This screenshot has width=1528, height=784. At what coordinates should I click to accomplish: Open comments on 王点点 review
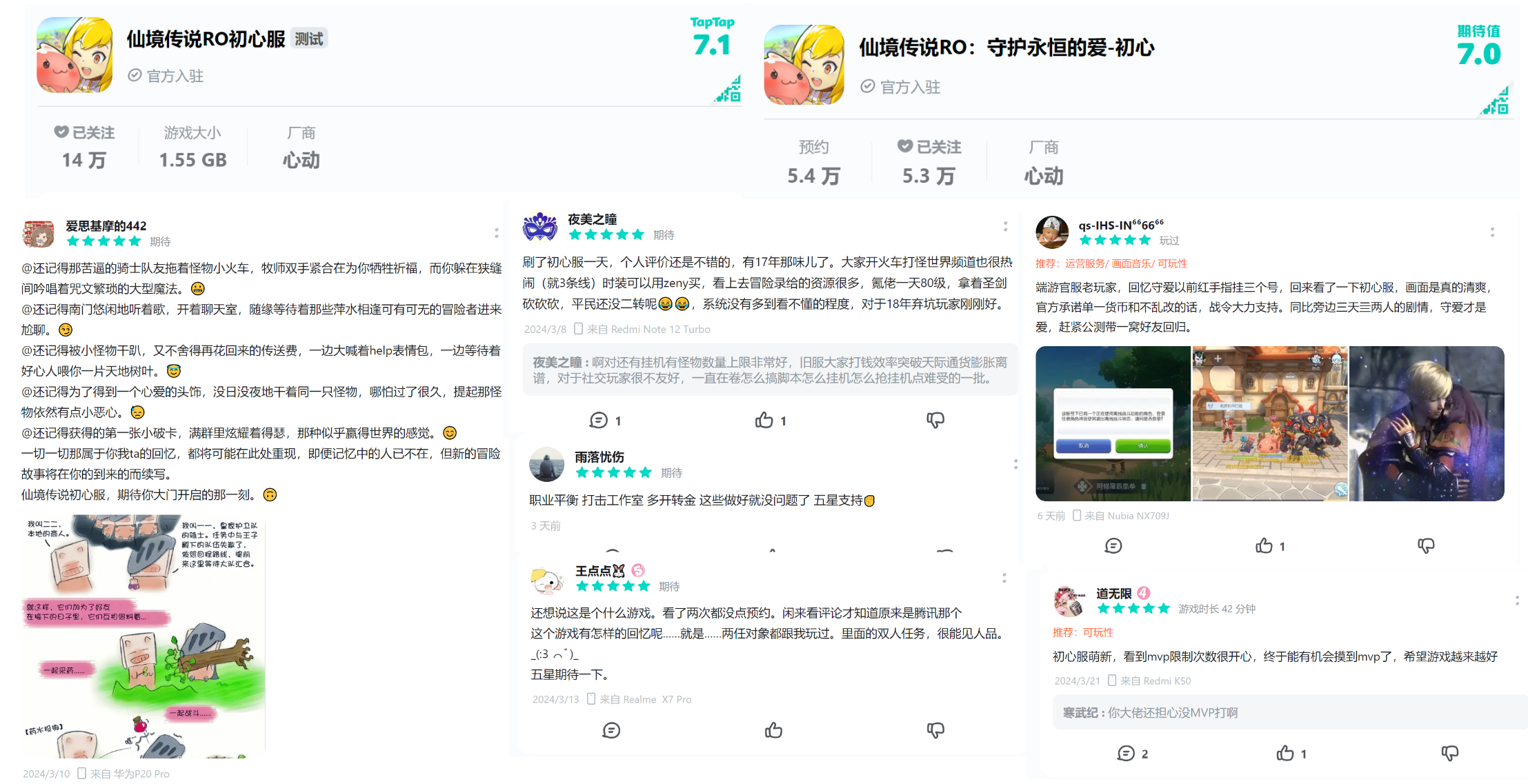pos(611,730)
